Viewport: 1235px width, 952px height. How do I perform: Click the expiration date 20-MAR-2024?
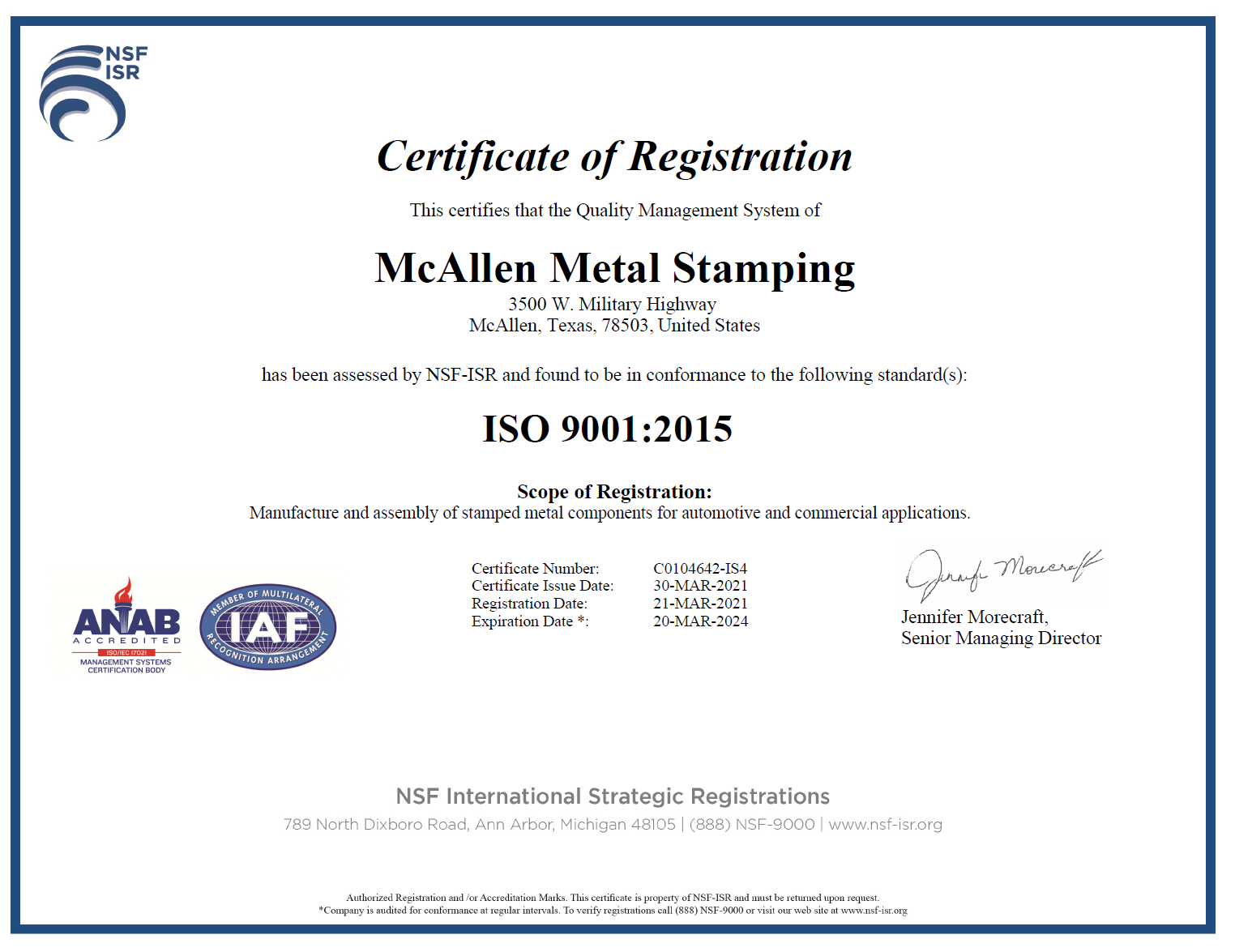(701, 621)
